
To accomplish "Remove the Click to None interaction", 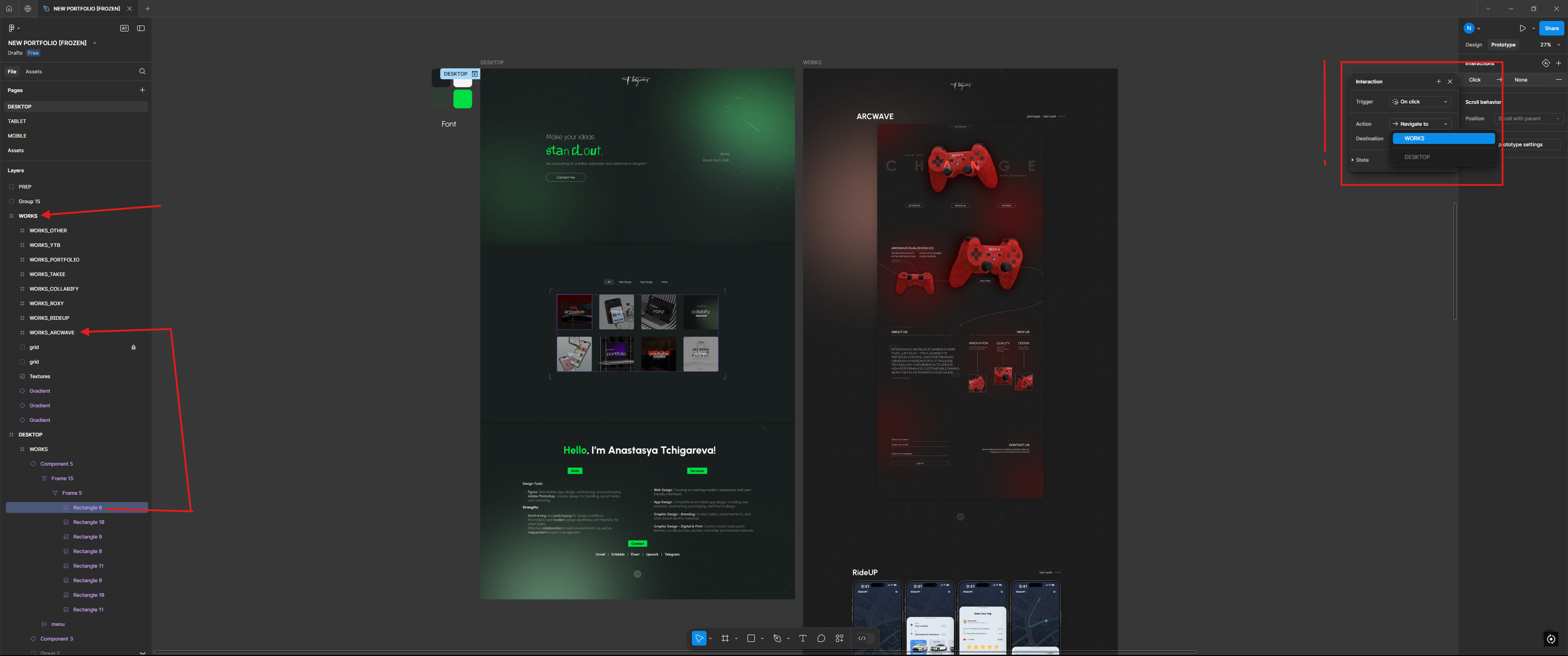I will pyautogui.click(x=1558, y=80).
